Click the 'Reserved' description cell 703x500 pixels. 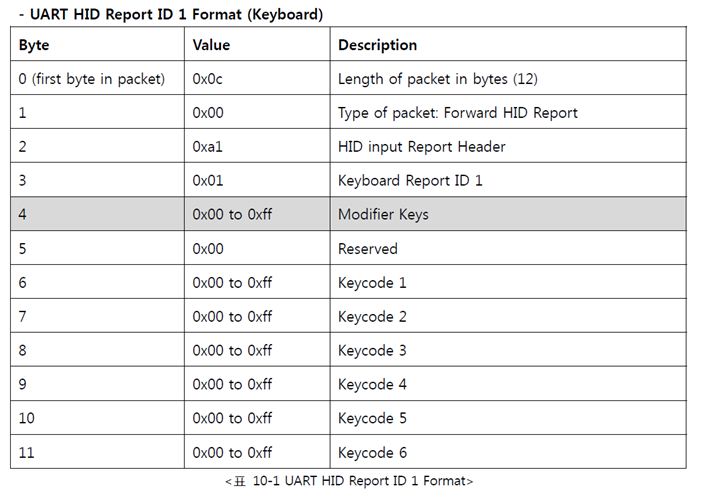pos(508,248)
